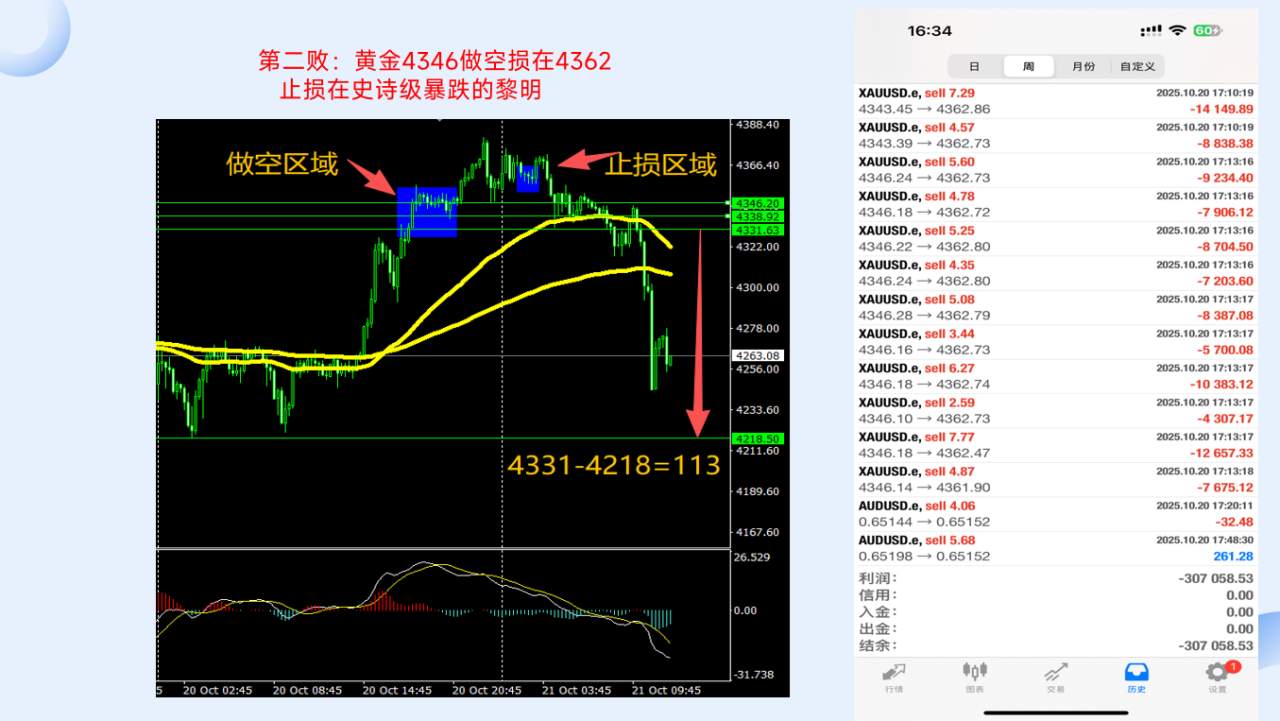Viewport: 1280px width, 721px height.
Task: Switch history period to 周
Action: click(x=1028, y=66)
